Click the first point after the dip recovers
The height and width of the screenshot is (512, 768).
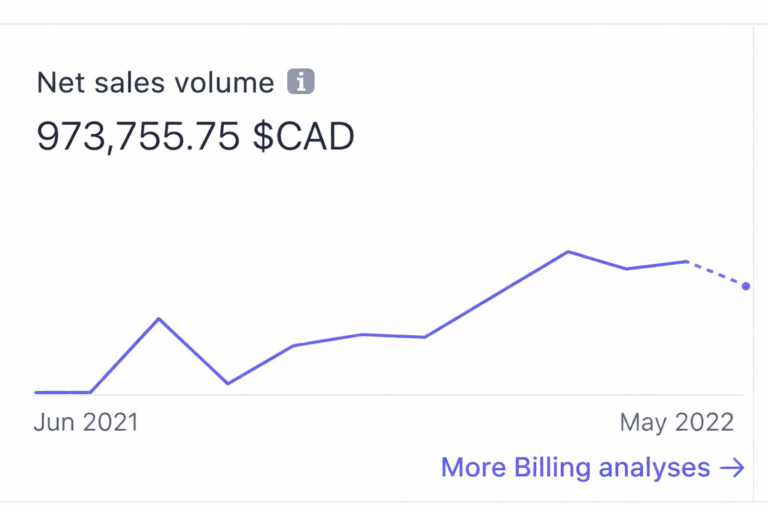(293, 346)
